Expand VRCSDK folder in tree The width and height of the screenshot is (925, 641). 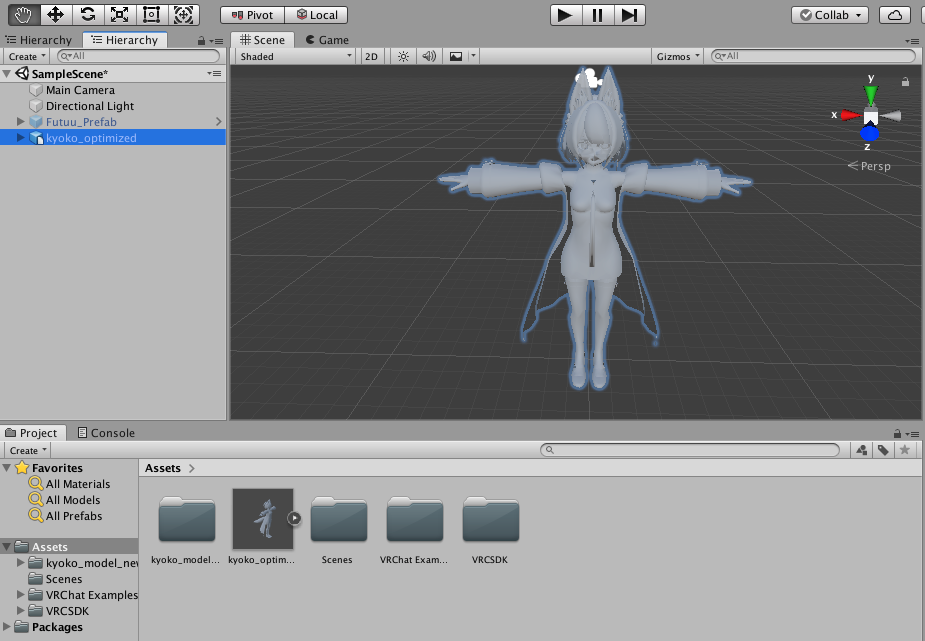pyautogui.click(x=21, y=611)
